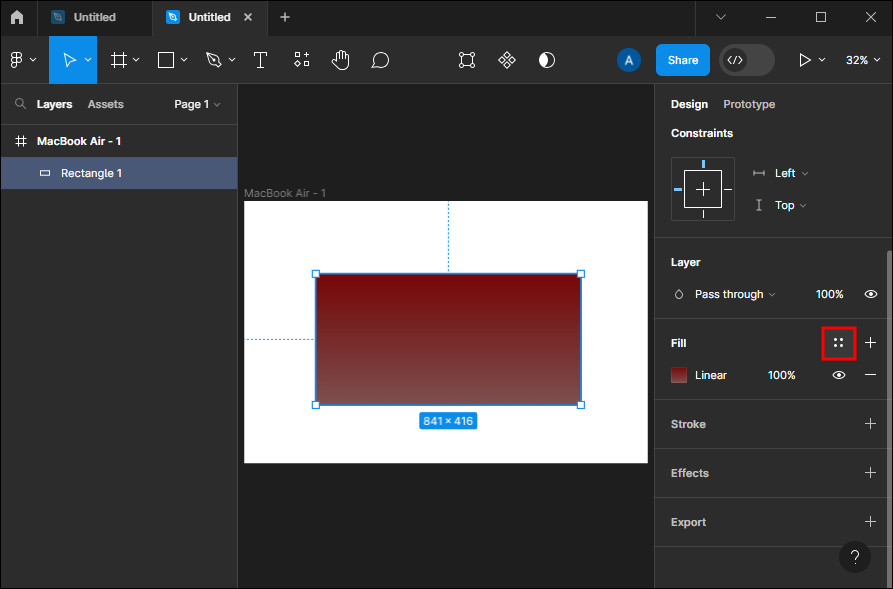Open the Help question mark button

point(855,557)
